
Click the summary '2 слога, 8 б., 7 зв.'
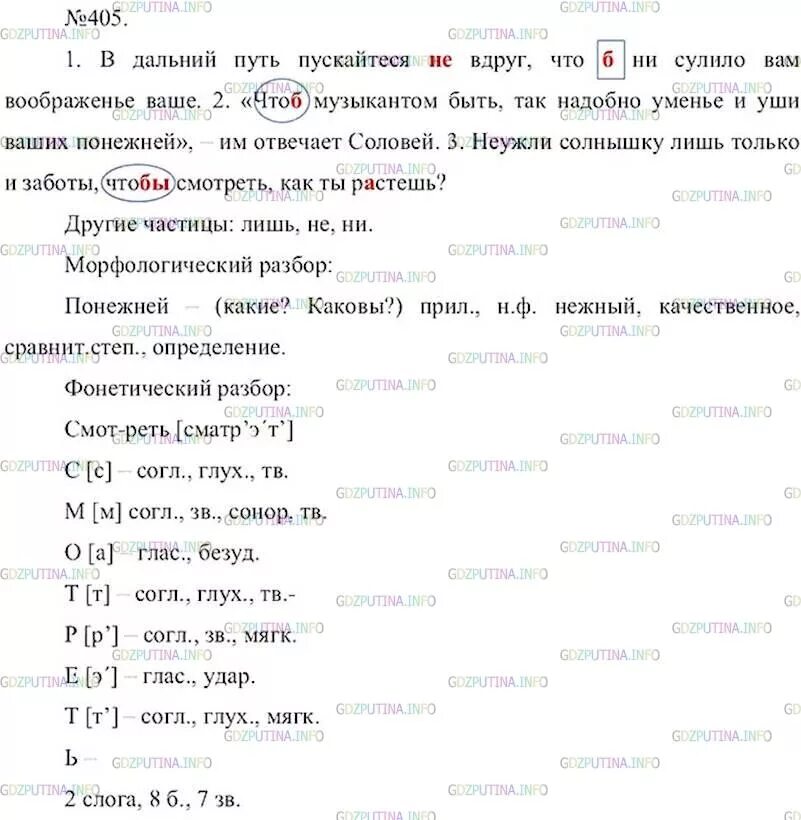153,799
